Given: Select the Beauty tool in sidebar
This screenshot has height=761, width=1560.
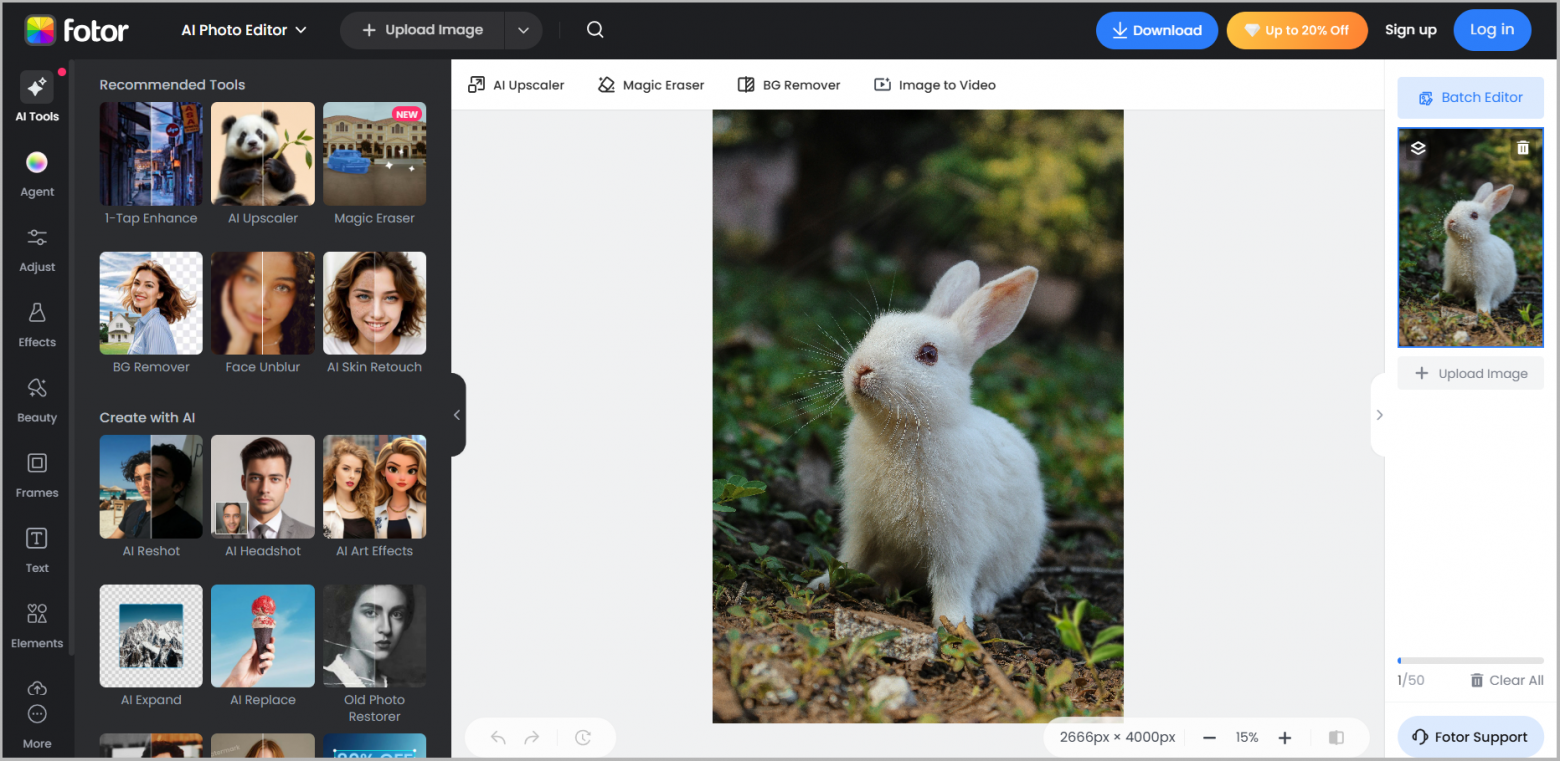Looking at the screenshot, I should (36, 398).
